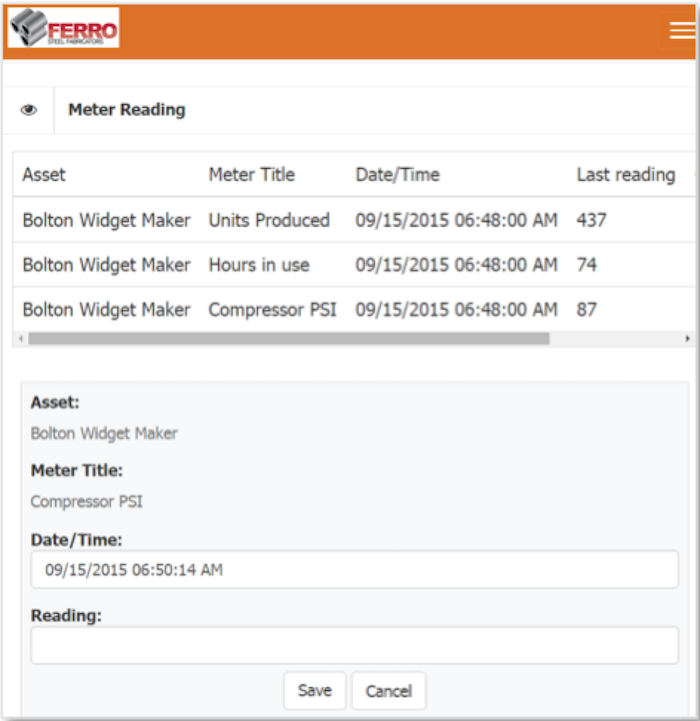This screenshot has width=700, height=721.
Task: Cancel the meter reading entry
Action: click(388, 691)
